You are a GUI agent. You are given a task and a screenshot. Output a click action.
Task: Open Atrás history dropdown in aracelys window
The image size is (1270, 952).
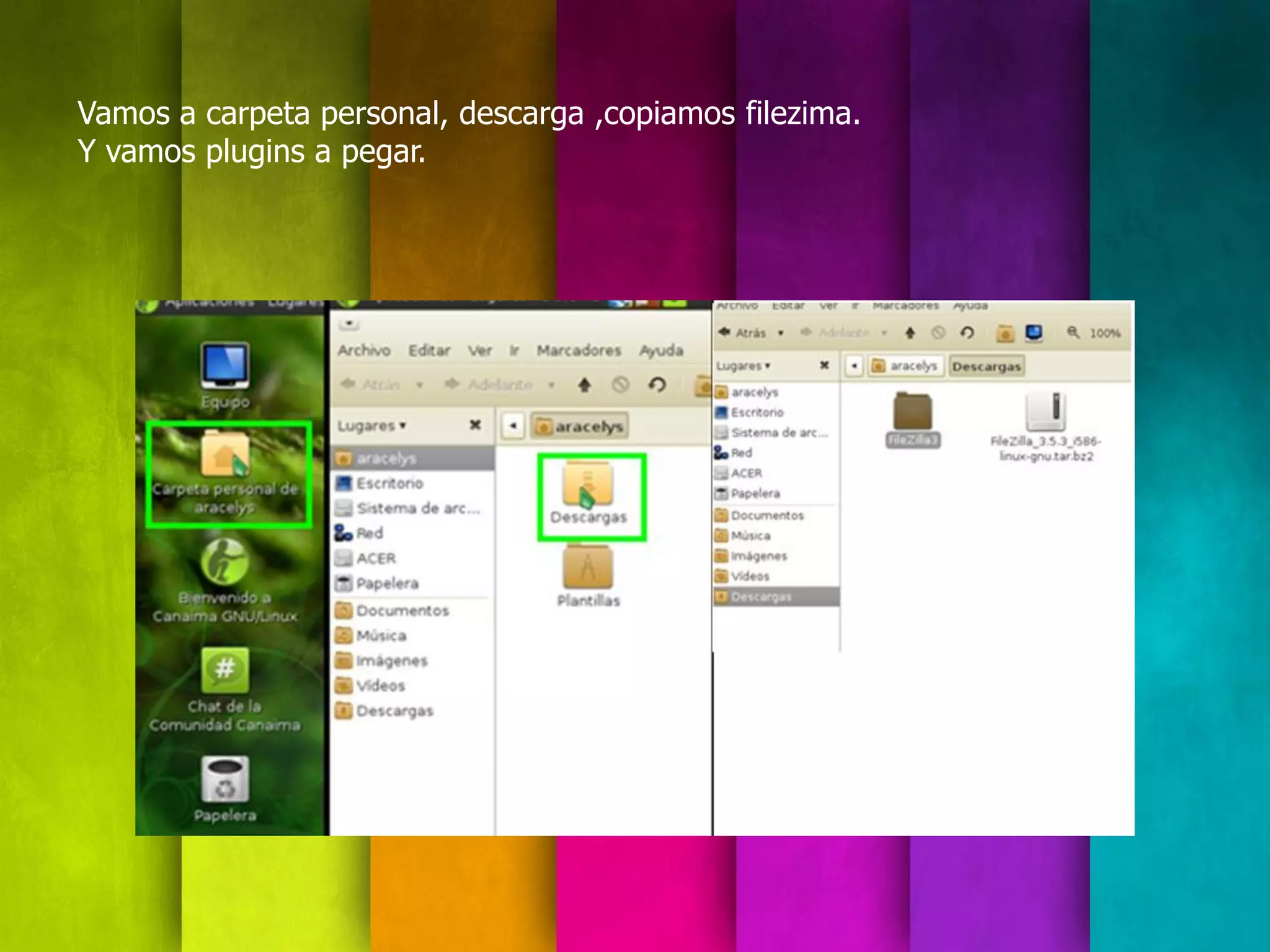point(420,385)
